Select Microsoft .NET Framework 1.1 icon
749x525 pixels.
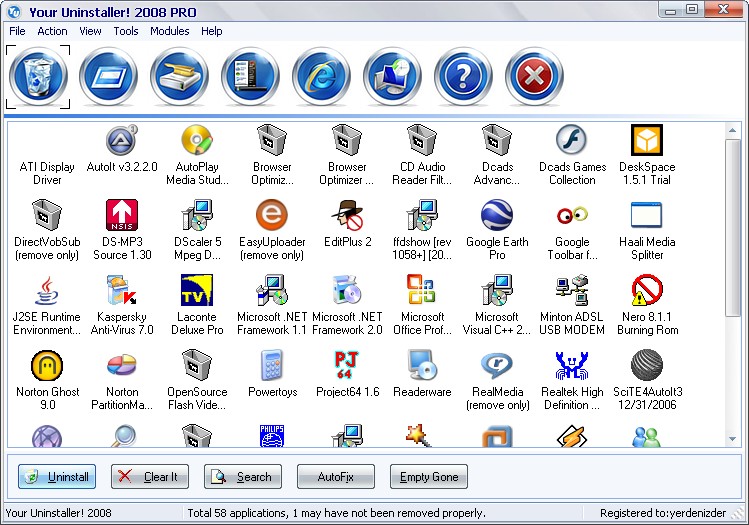point(272,290)
